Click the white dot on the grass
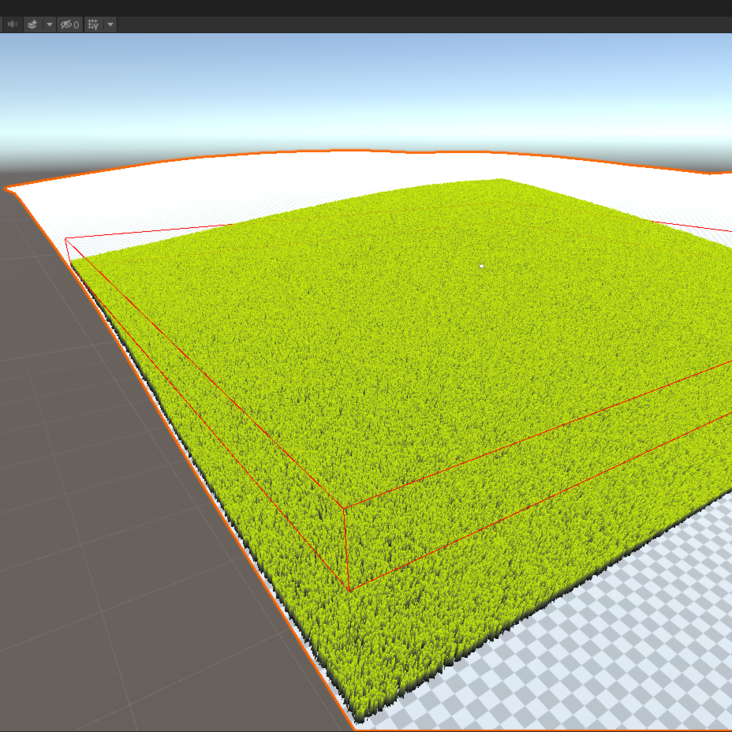Screen dimensions: 732x732 pyautogui.click(x=482, y=266)
